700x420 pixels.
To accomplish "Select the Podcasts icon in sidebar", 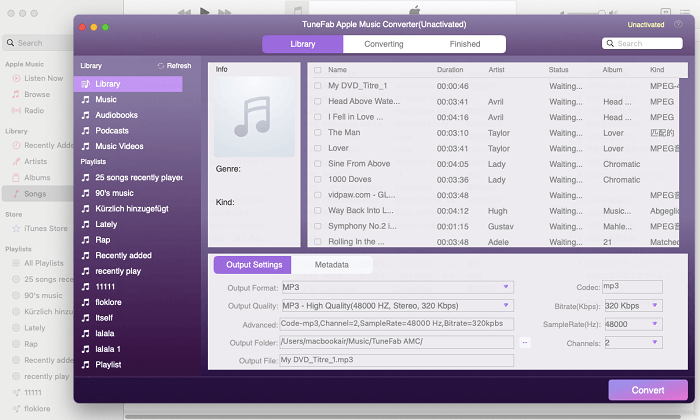I will pos(85,131).
